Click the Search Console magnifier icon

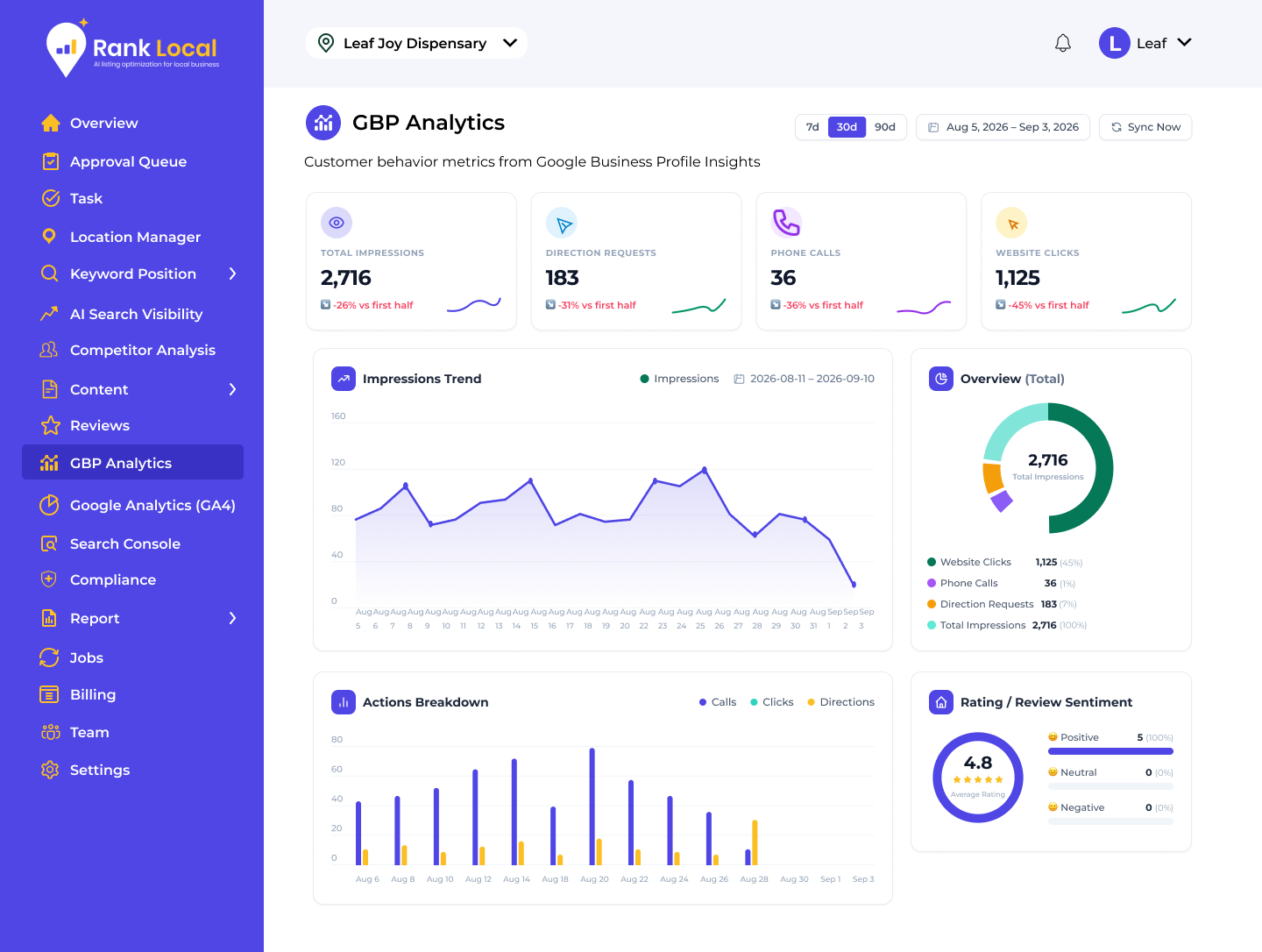tap(50, 543)
